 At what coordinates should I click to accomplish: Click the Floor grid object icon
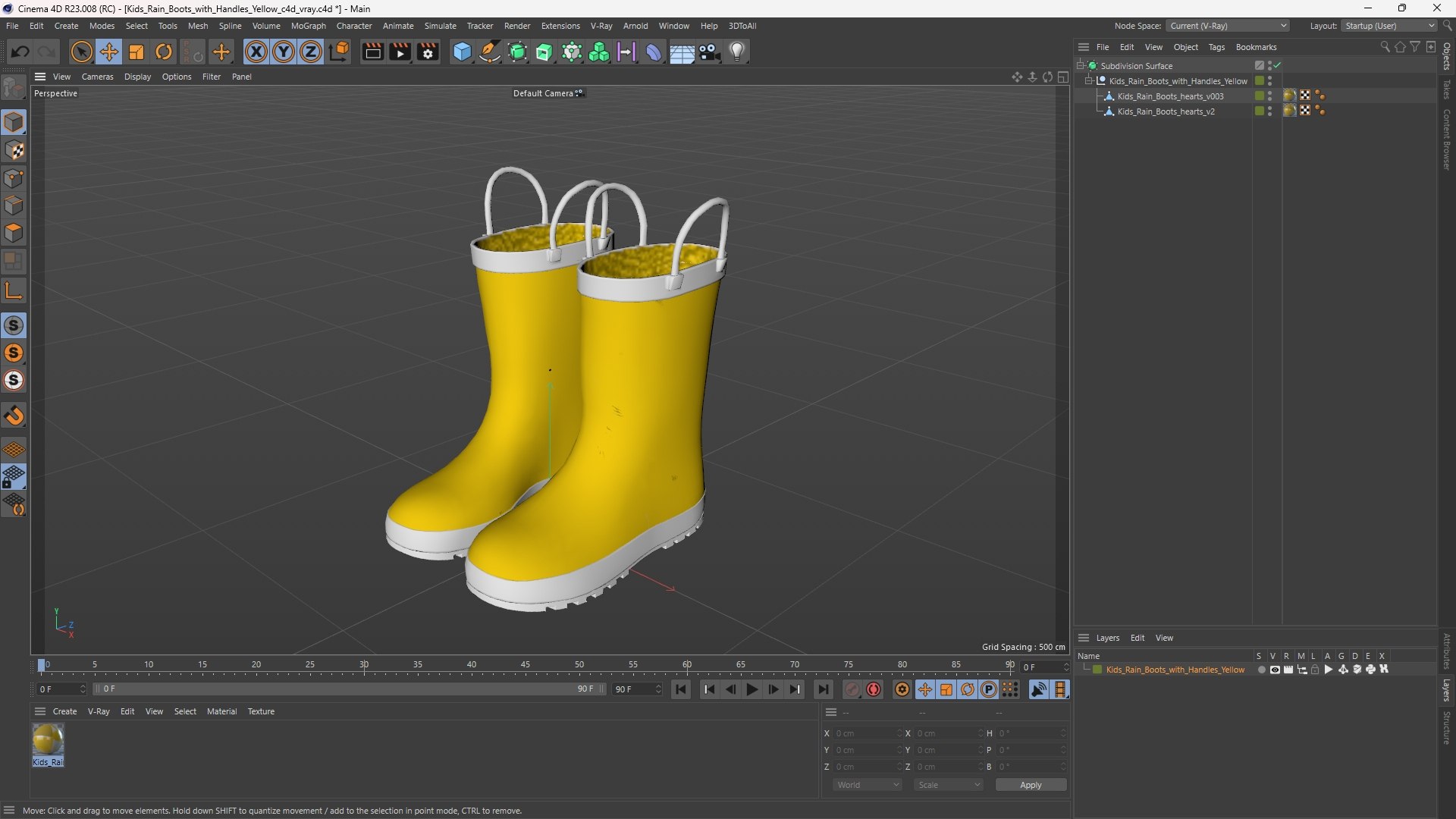pyautogui.click(x=682, y=52)
